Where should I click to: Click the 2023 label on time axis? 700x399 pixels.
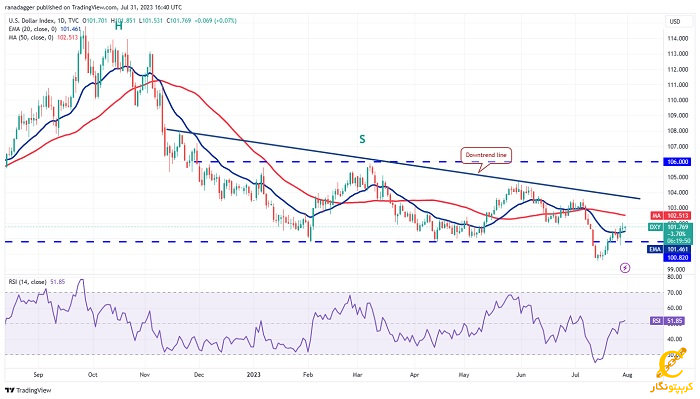pos(253,375)
